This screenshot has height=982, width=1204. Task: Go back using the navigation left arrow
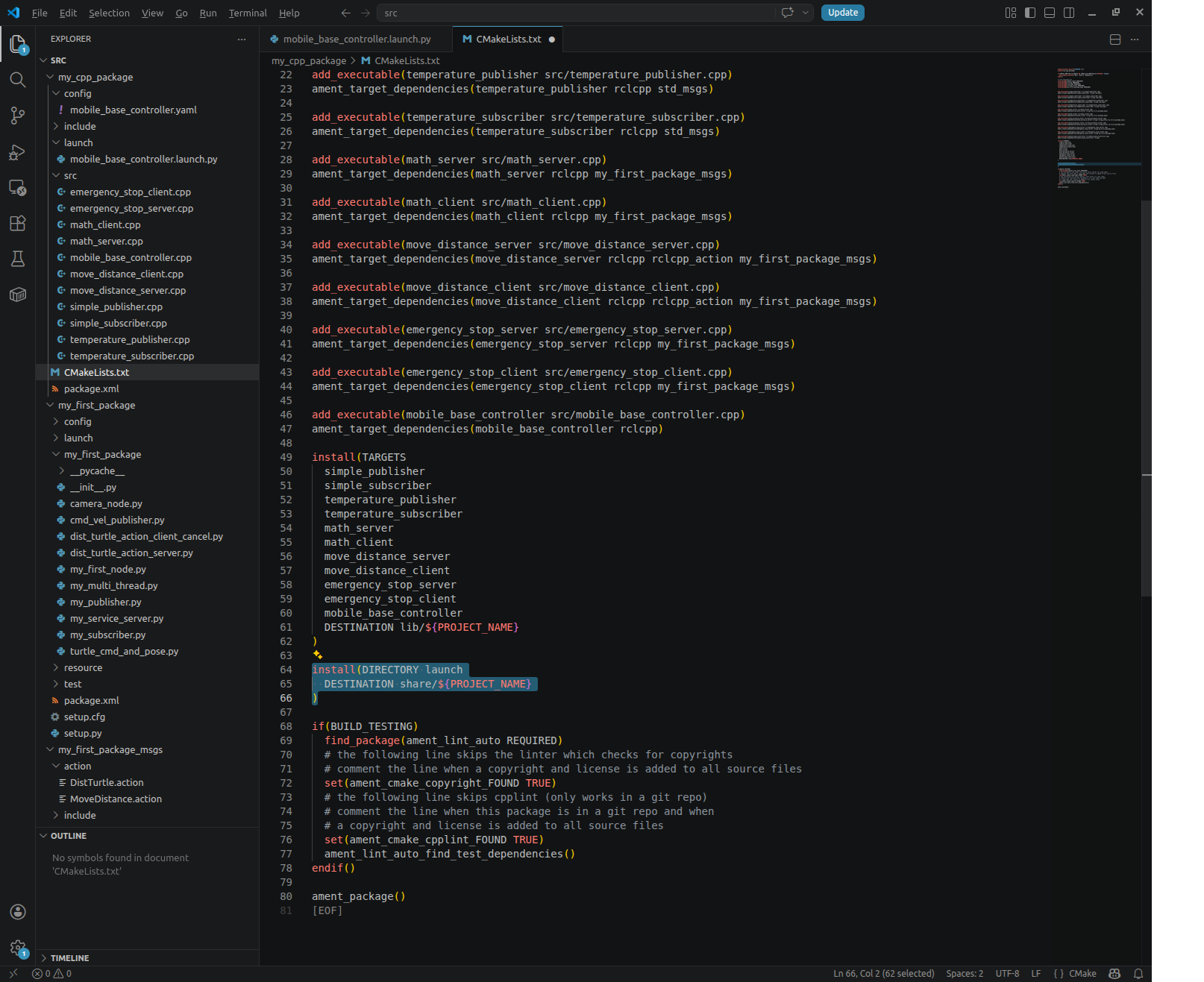coord(345,13)
